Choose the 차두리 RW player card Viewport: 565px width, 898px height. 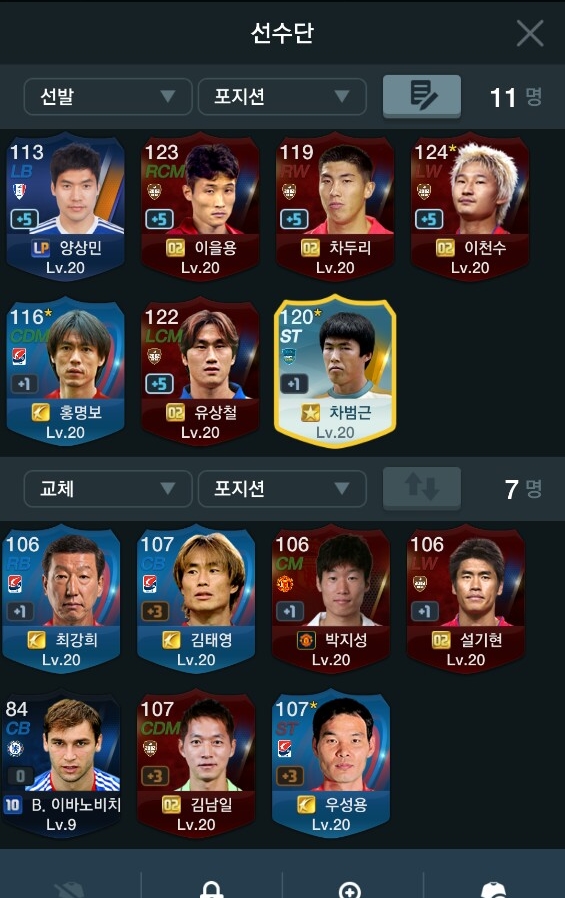335,207
